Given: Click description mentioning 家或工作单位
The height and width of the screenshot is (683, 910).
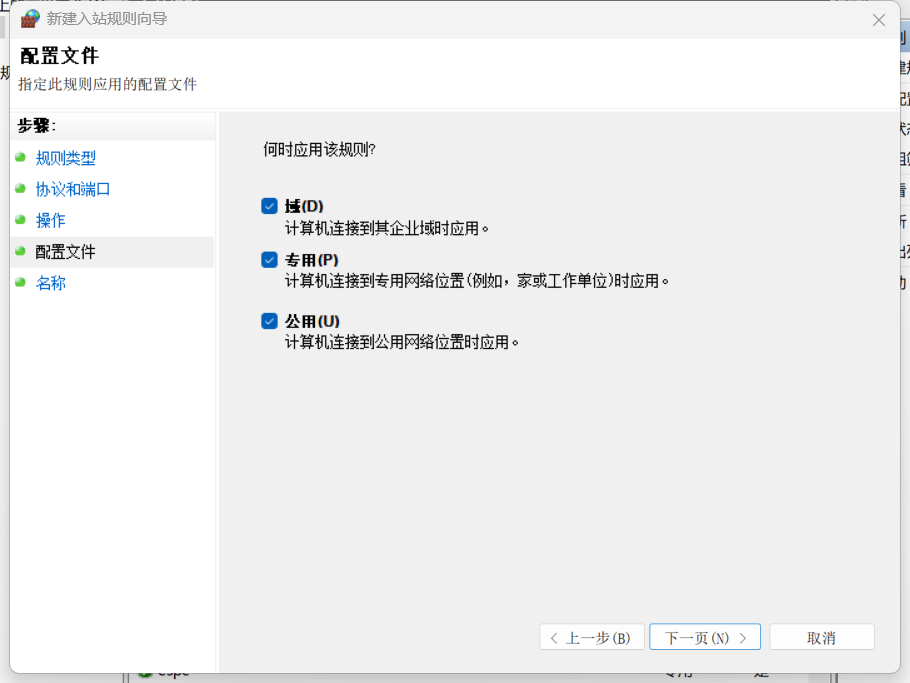Looking at the screenshot, I should click(x=476, y=281).
